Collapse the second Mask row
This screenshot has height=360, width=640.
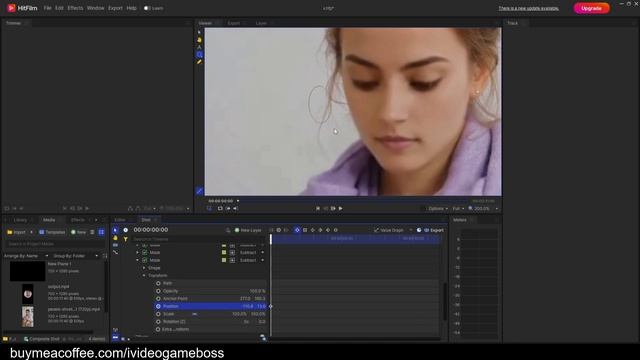(138, 260)
